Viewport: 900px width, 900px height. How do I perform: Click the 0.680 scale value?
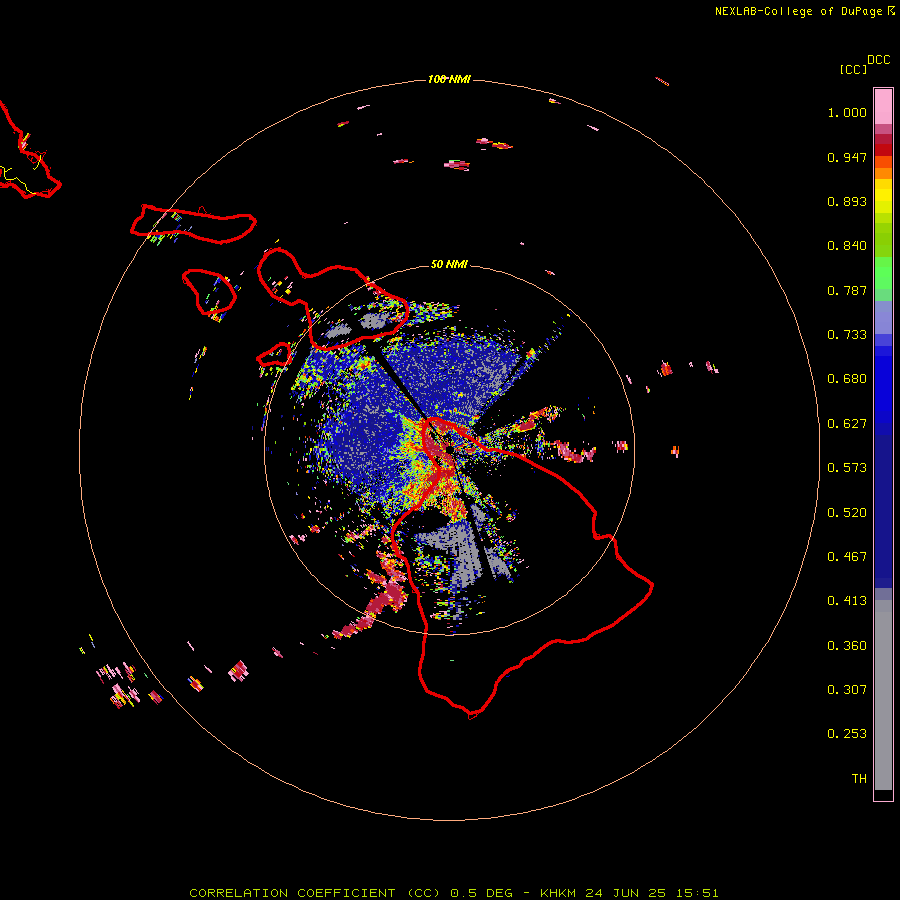pyautogui.click(x=847, y=379)
